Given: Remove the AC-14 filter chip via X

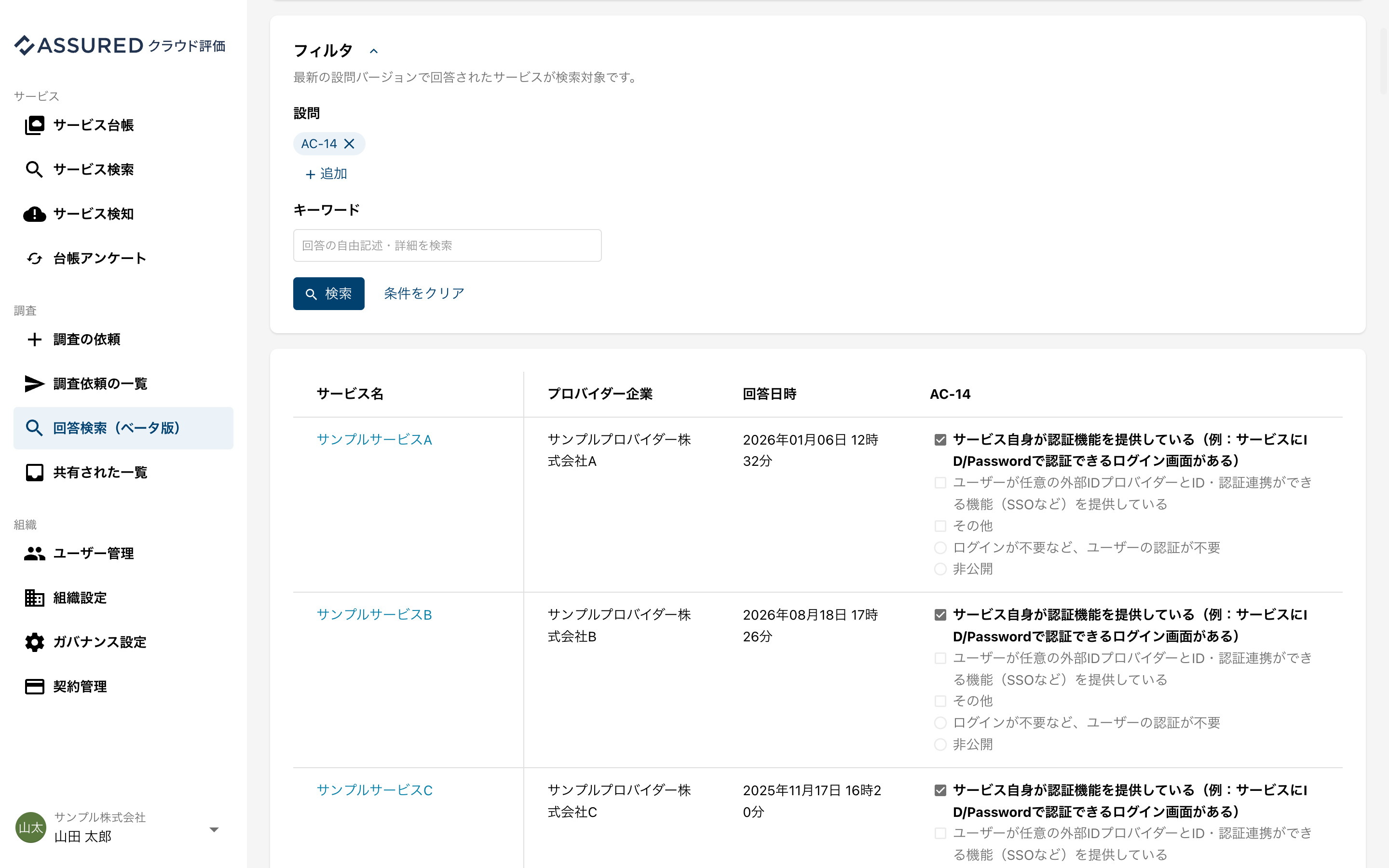Looking at the screenshot, I should tap(349, 144).
